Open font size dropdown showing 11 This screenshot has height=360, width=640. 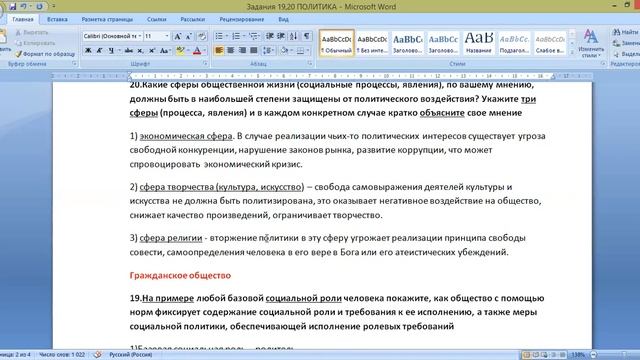pos(167,36)
